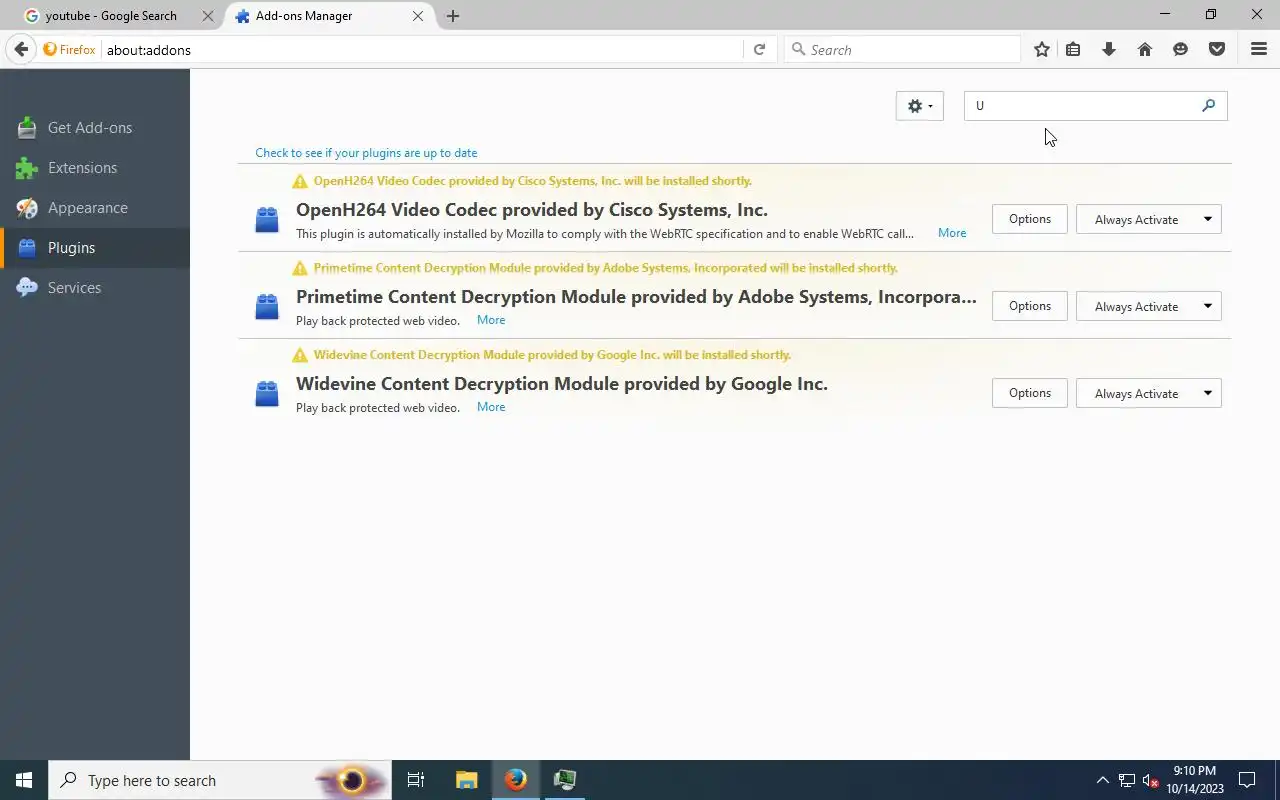Go back with the browser back arrow

21,49
